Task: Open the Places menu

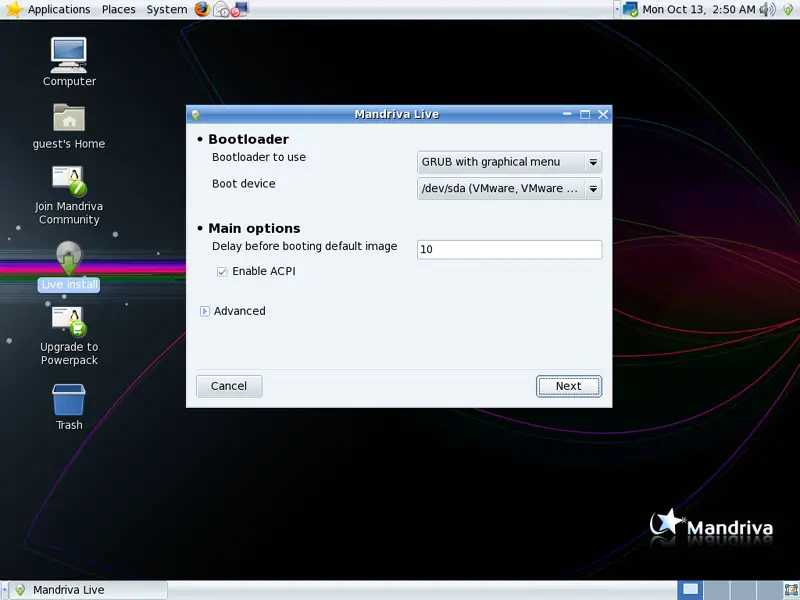Action: 118,9
